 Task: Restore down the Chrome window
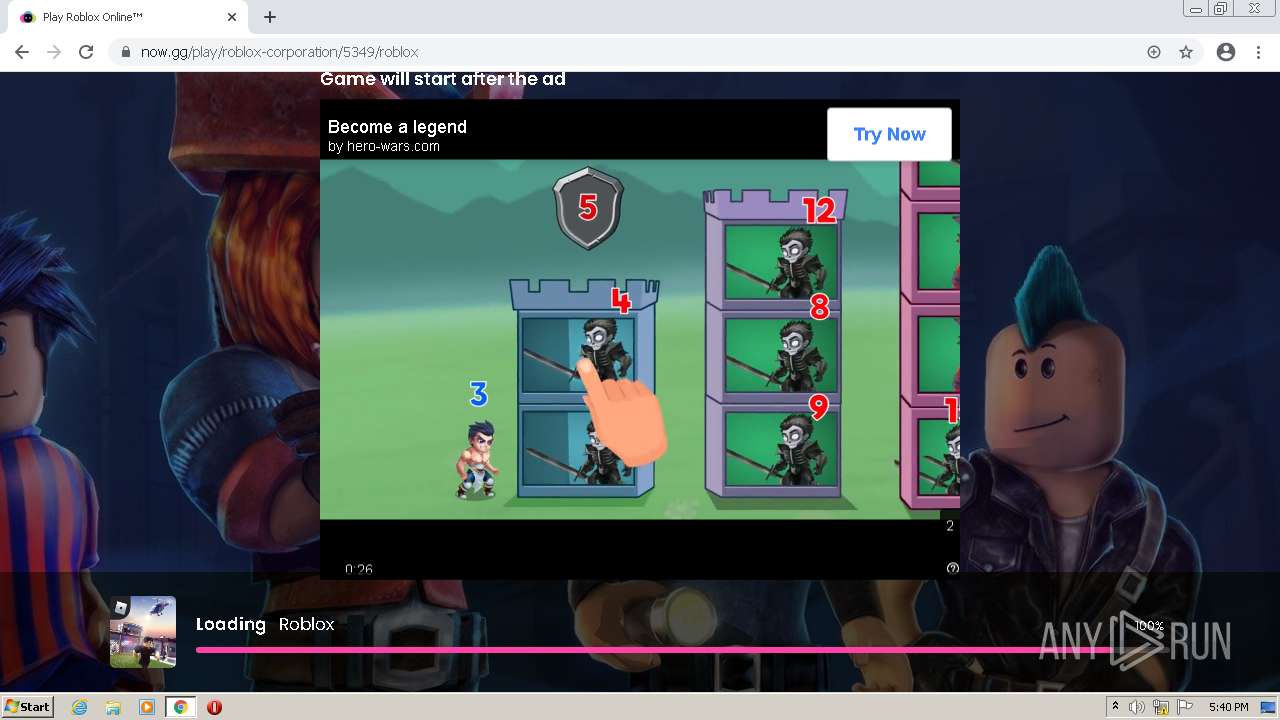pyautogui.click(x=1221, y=9)
